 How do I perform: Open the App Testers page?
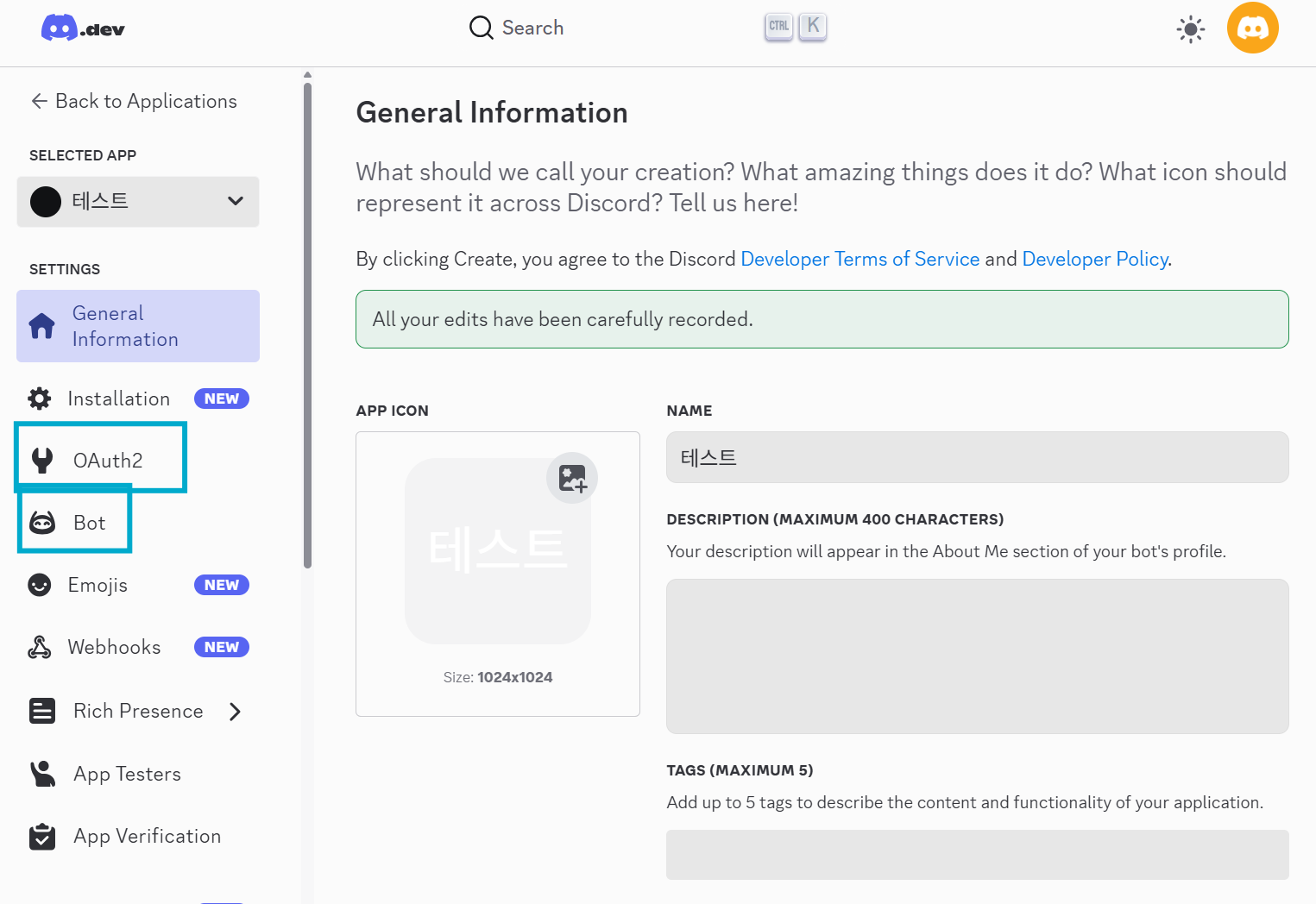[x=127, y=774]
